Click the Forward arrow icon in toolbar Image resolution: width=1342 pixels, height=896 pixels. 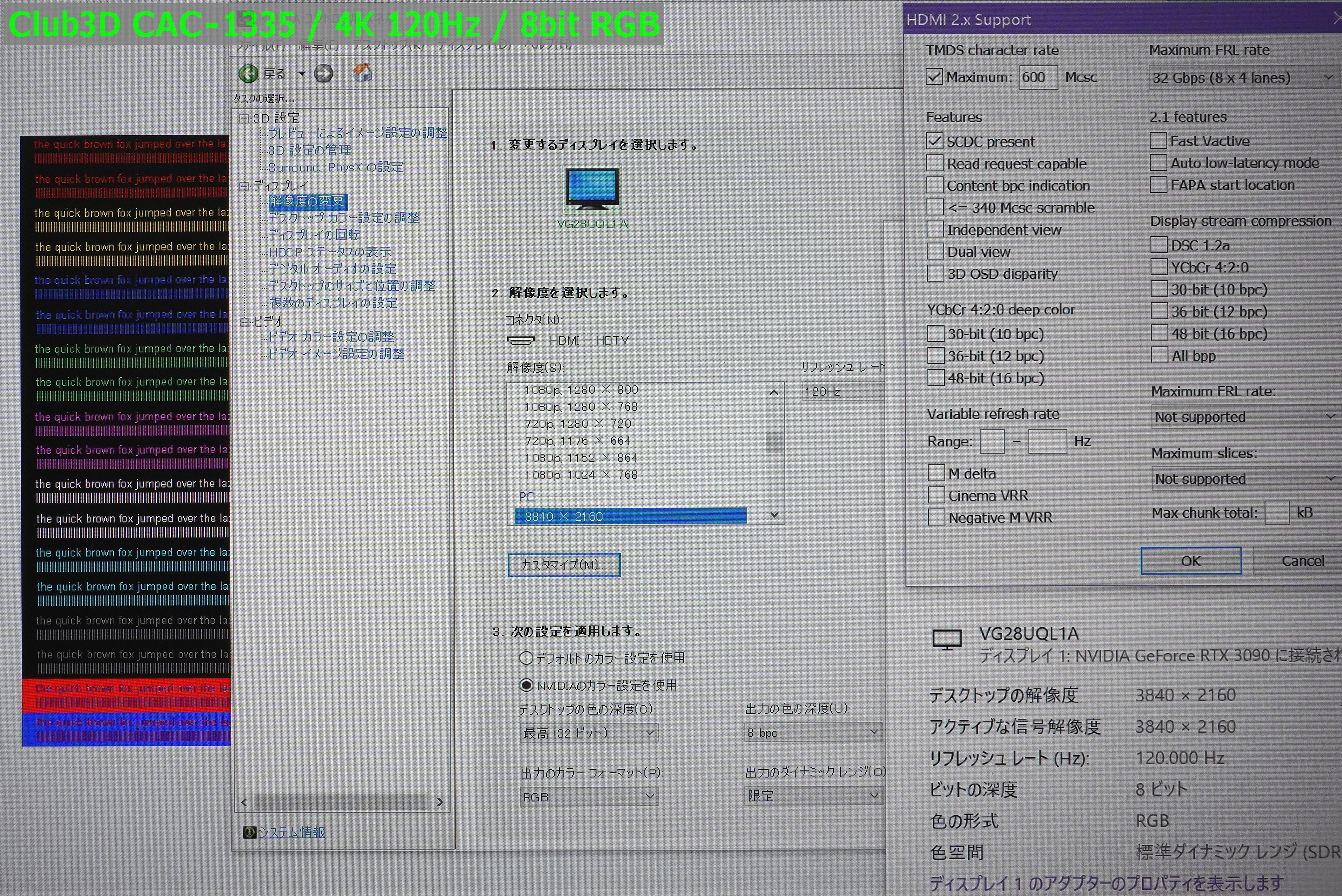323,73
